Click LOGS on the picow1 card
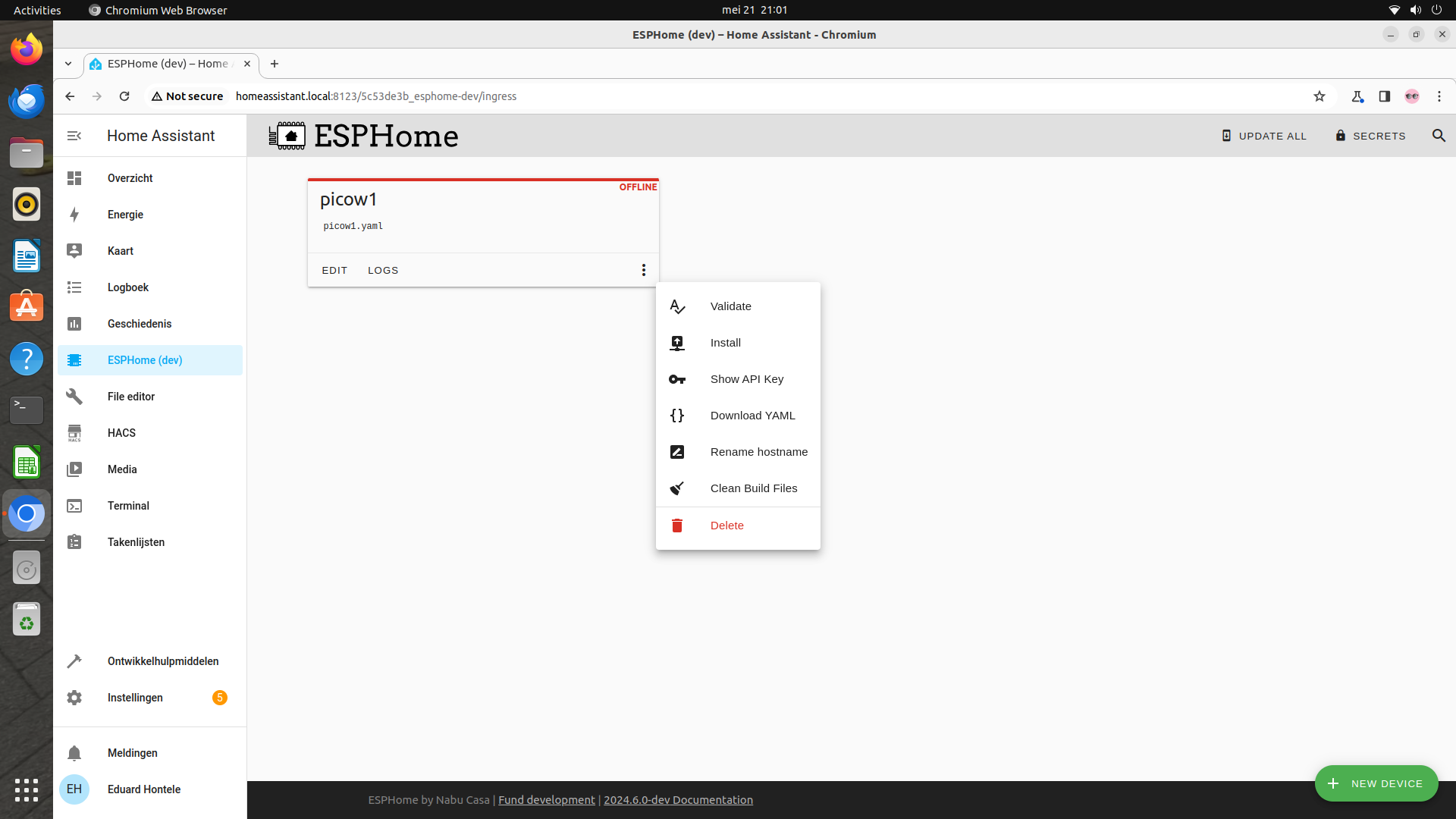 (x=383, y=270)
